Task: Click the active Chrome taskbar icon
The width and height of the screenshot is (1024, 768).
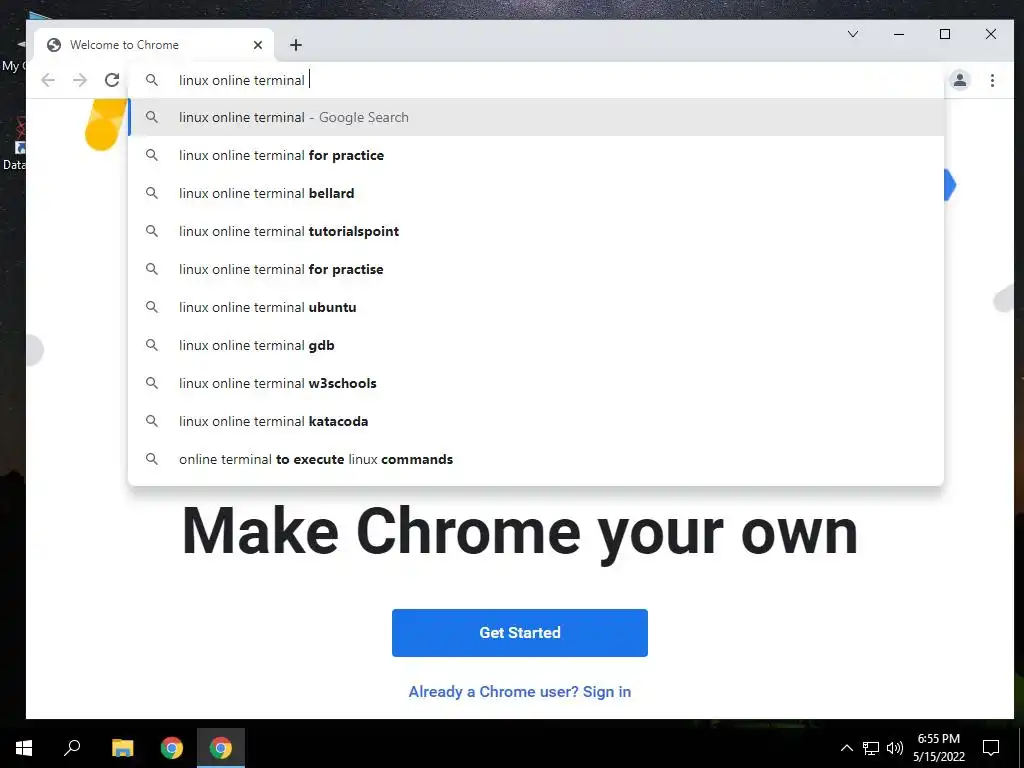Action: coord(221,748)
